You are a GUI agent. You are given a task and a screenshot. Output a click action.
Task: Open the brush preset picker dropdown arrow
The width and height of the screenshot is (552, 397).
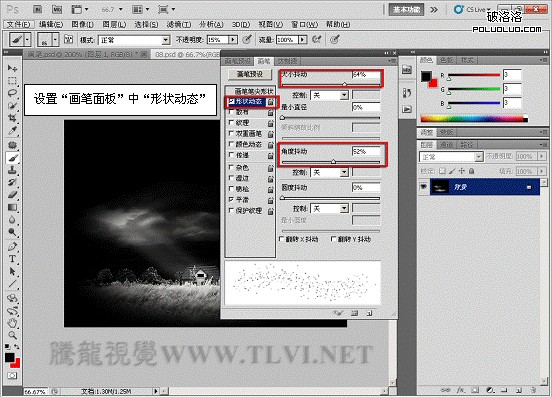(55, 40)
